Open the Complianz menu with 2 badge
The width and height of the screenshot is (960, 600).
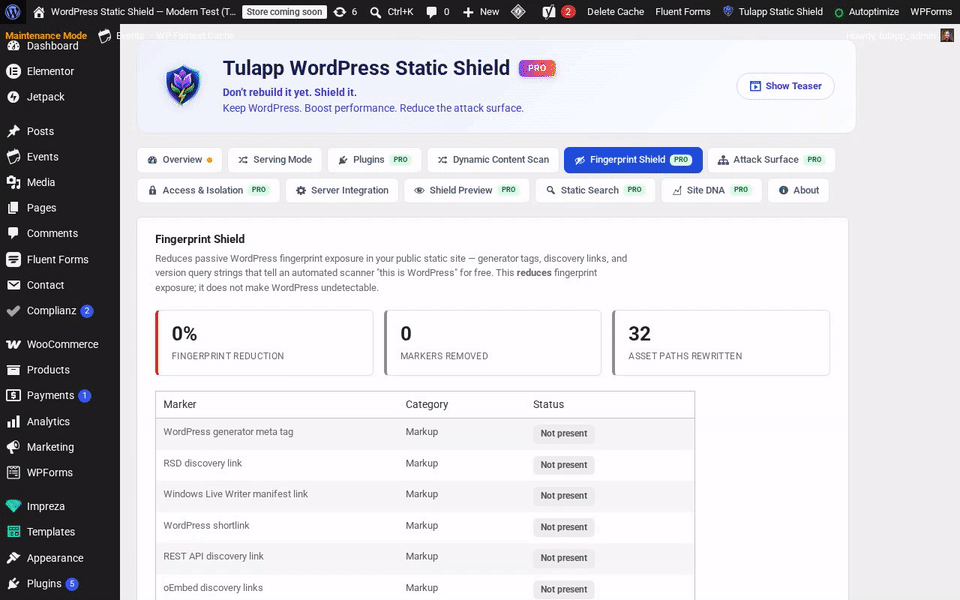60,311
